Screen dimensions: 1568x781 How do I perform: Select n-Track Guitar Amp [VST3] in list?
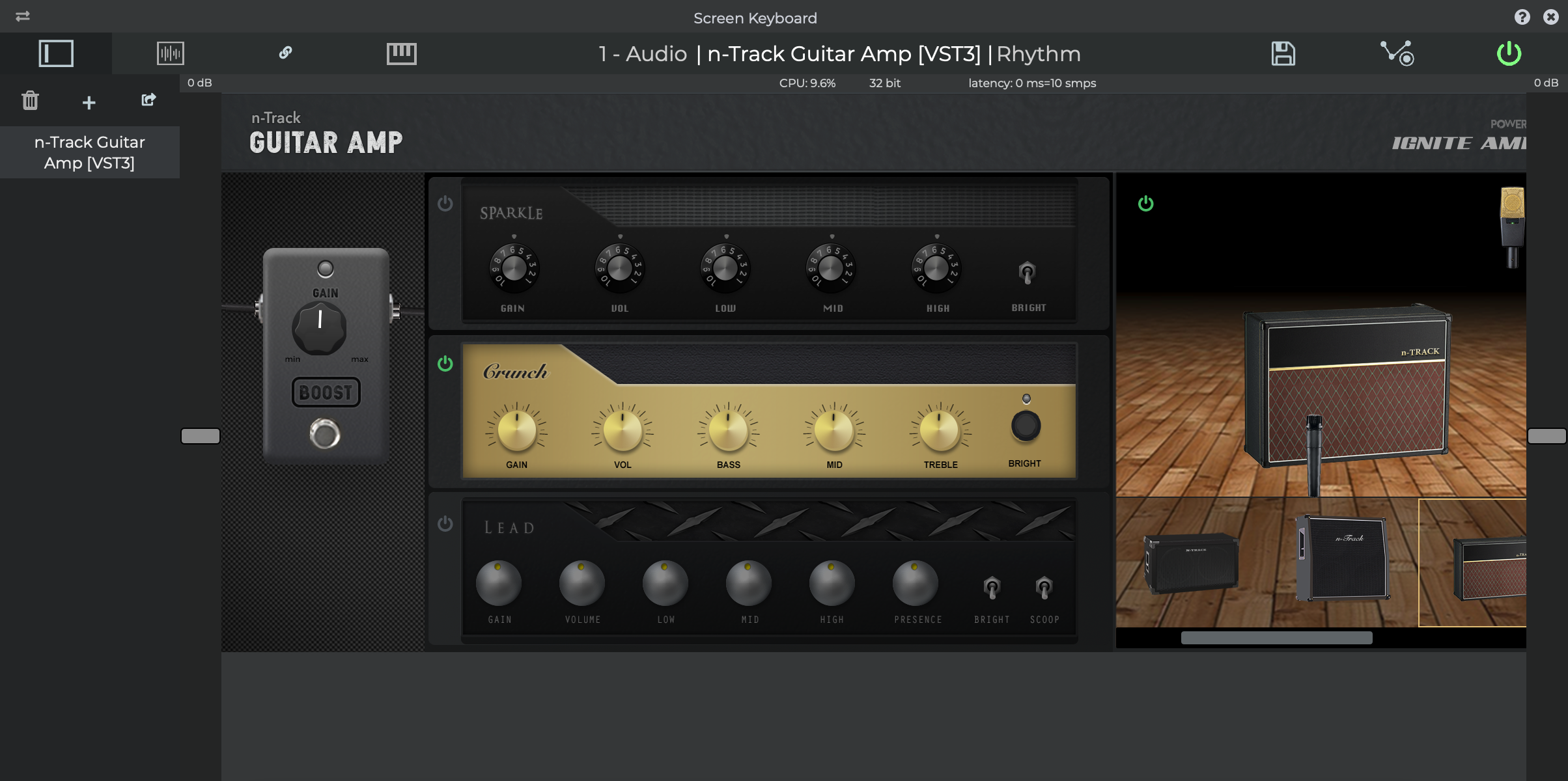[89, 152]
